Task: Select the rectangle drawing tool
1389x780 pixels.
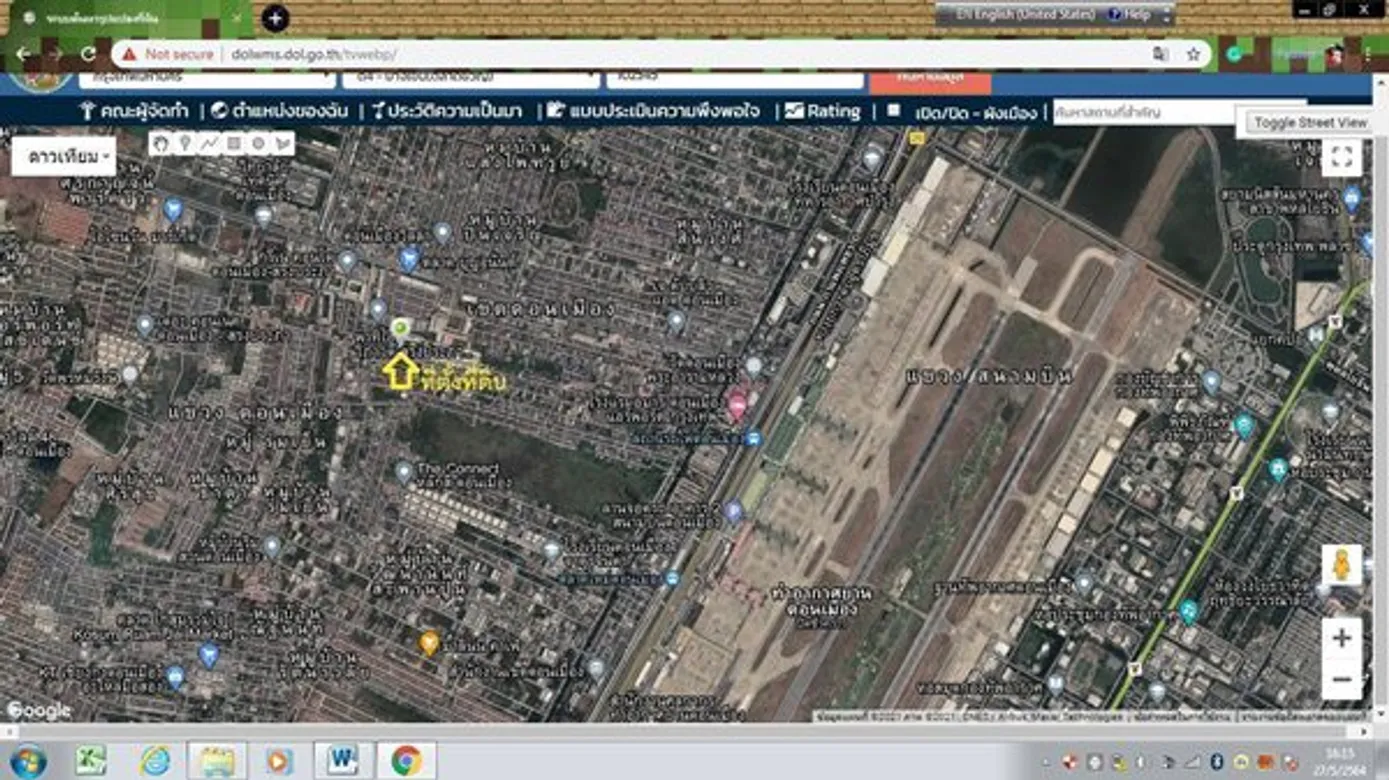Action: point(233,143)
